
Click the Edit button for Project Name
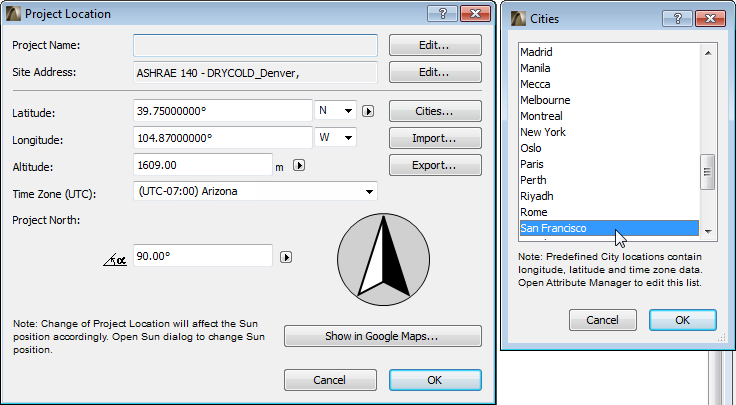pos(435,46)
